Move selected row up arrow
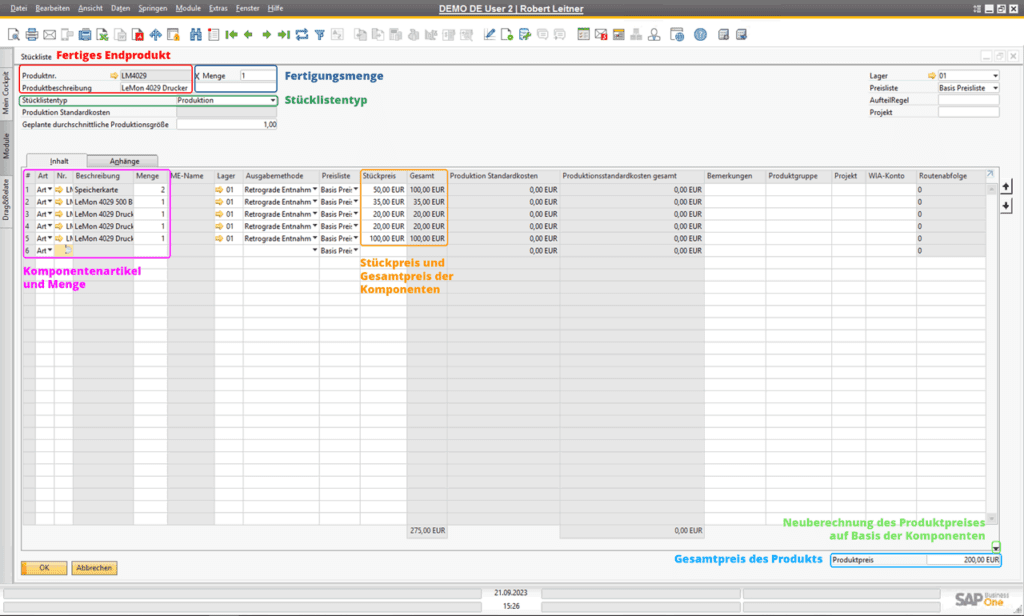This screenshot has height=616, width=1024. (1006, 187)
